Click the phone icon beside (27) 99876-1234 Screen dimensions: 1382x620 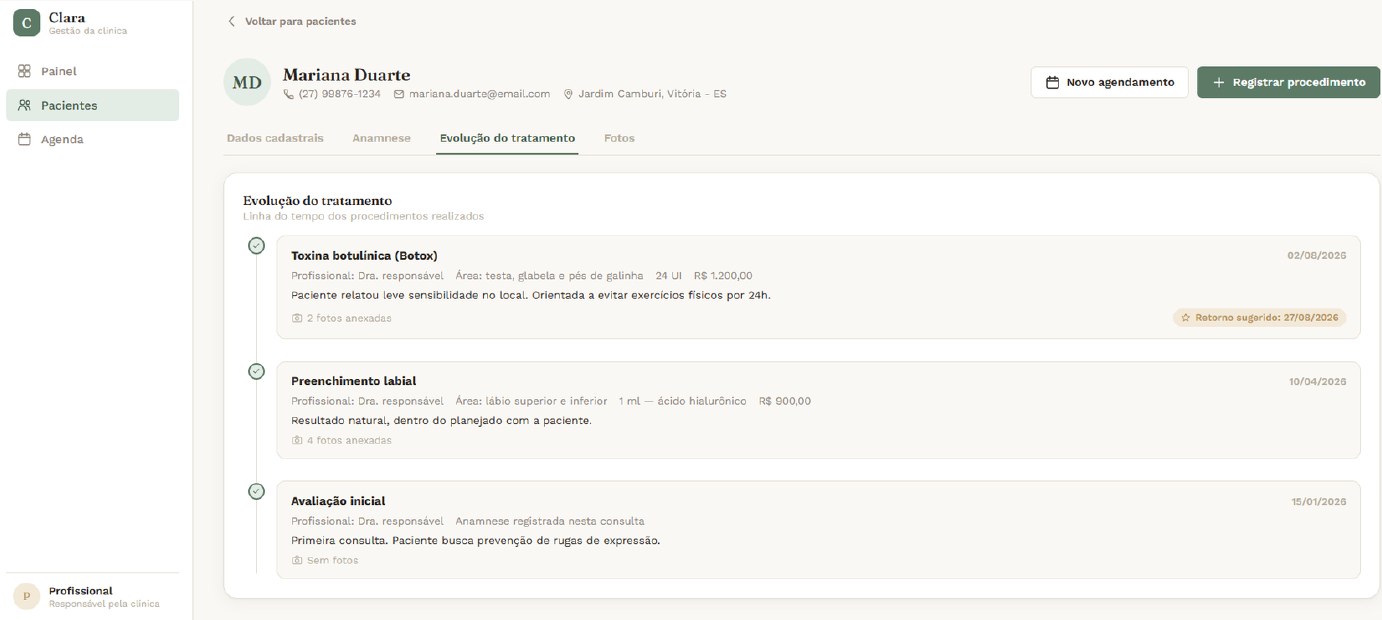[x=289, y=94]
